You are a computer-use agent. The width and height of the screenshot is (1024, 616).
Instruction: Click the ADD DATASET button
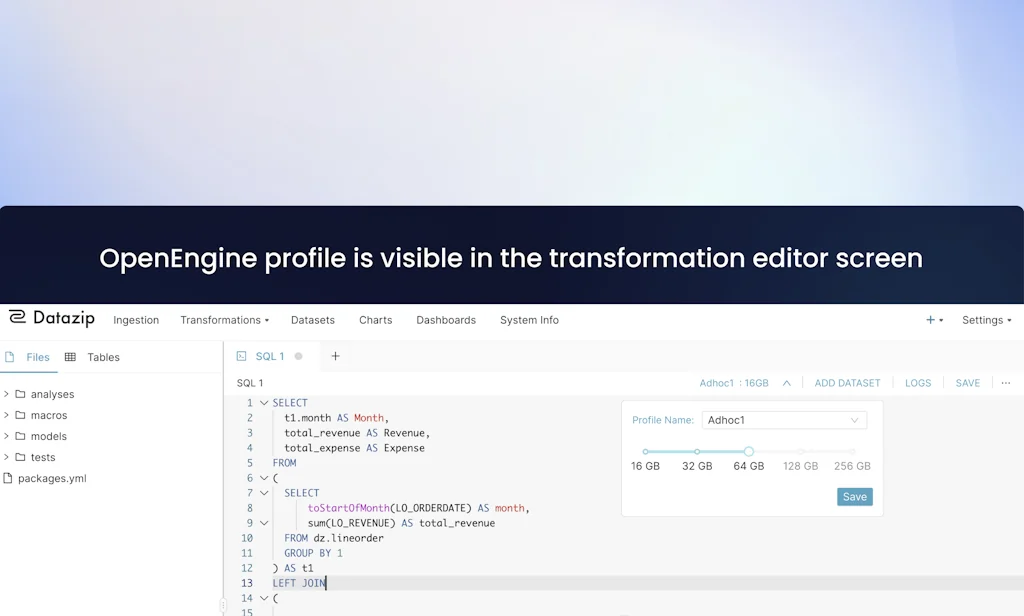tap(847, 383)
